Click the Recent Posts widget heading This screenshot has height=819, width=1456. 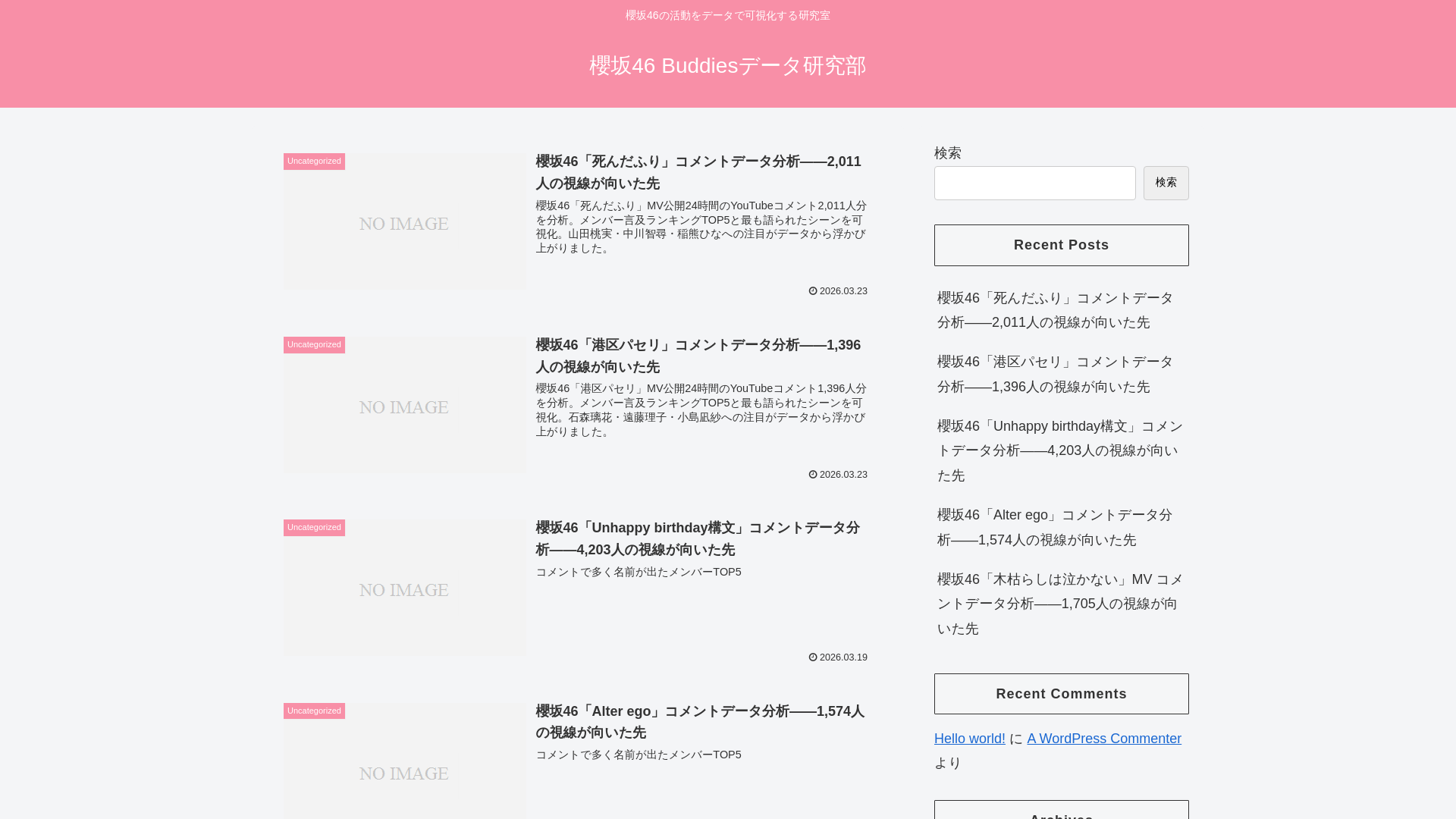(x=1061, y=245)
